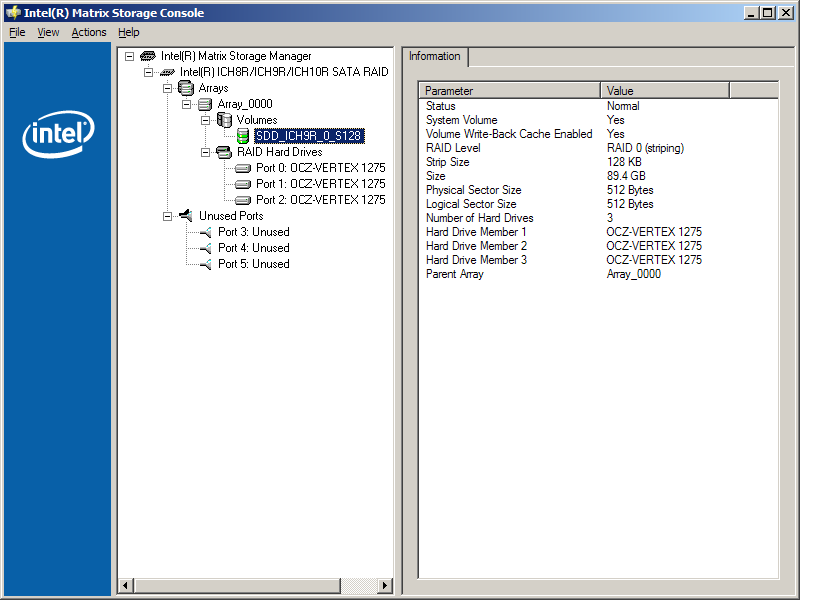Click the Volumes cylinder icon

pyautogui.click(x=224, y=120)
